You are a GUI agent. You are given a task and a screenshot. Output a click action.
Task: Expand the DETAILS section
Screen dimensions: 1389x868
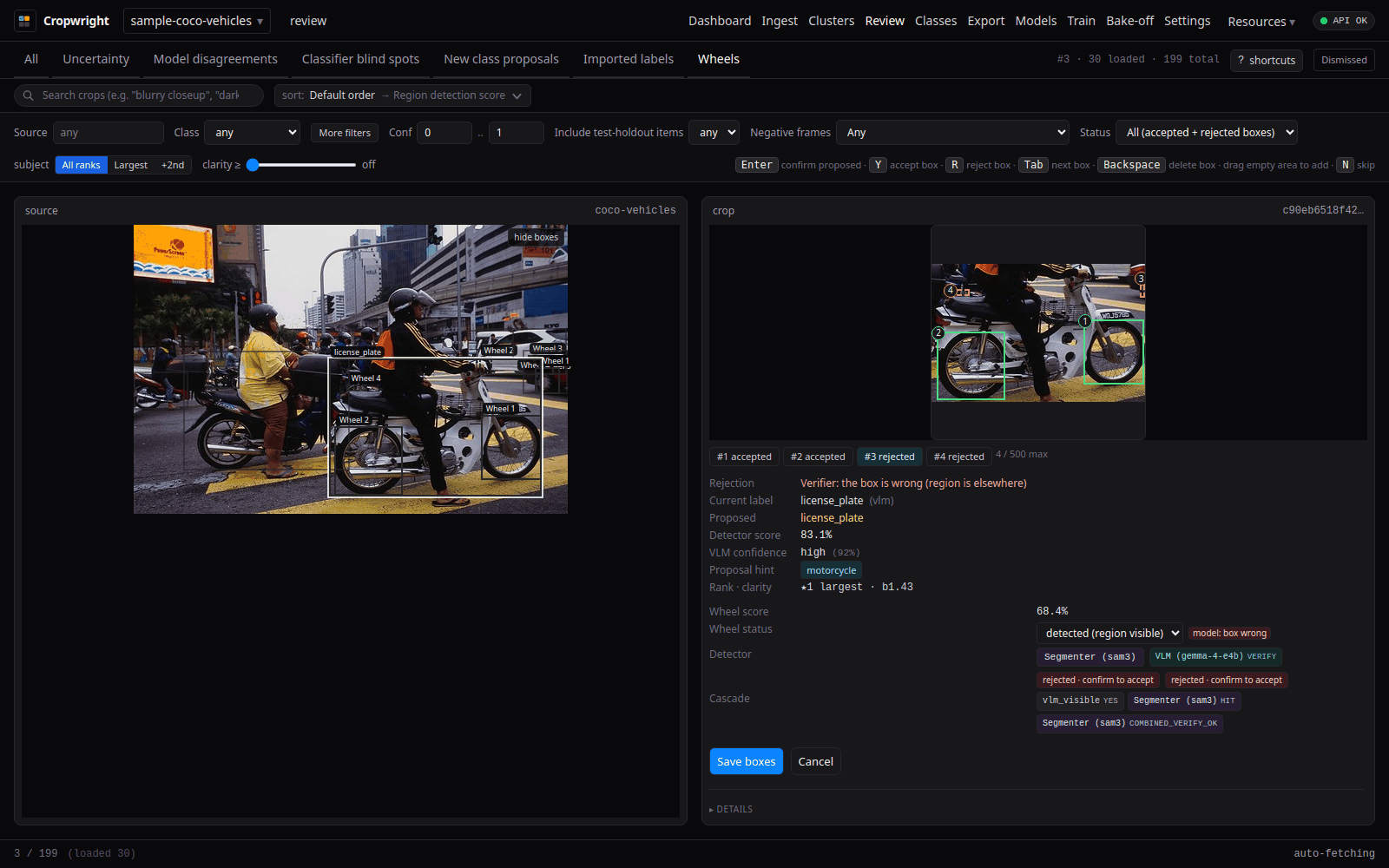(x=731, y=809)
